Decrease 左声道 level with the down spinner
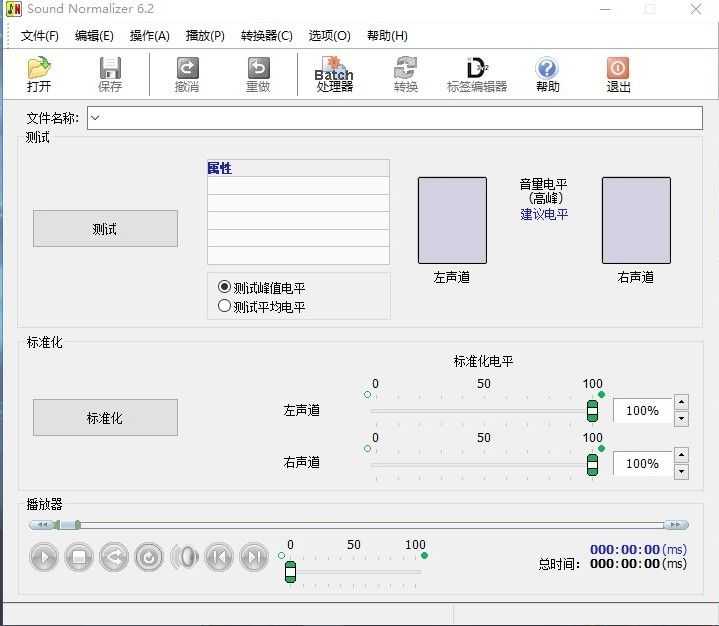 681,419
